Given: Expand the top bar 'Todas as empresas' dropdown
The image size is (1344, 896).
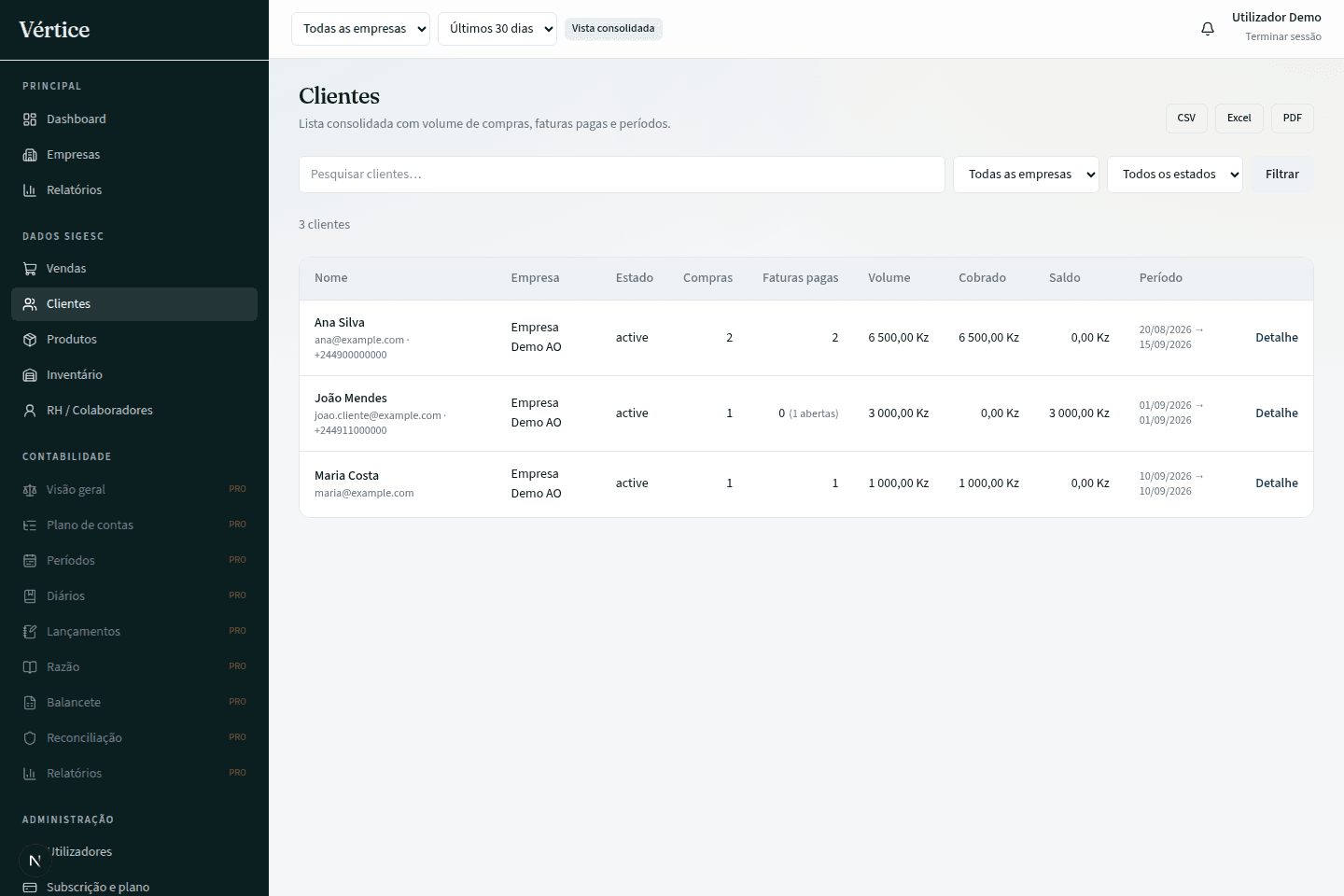Looking at the screenshot, I should point(360,29).
